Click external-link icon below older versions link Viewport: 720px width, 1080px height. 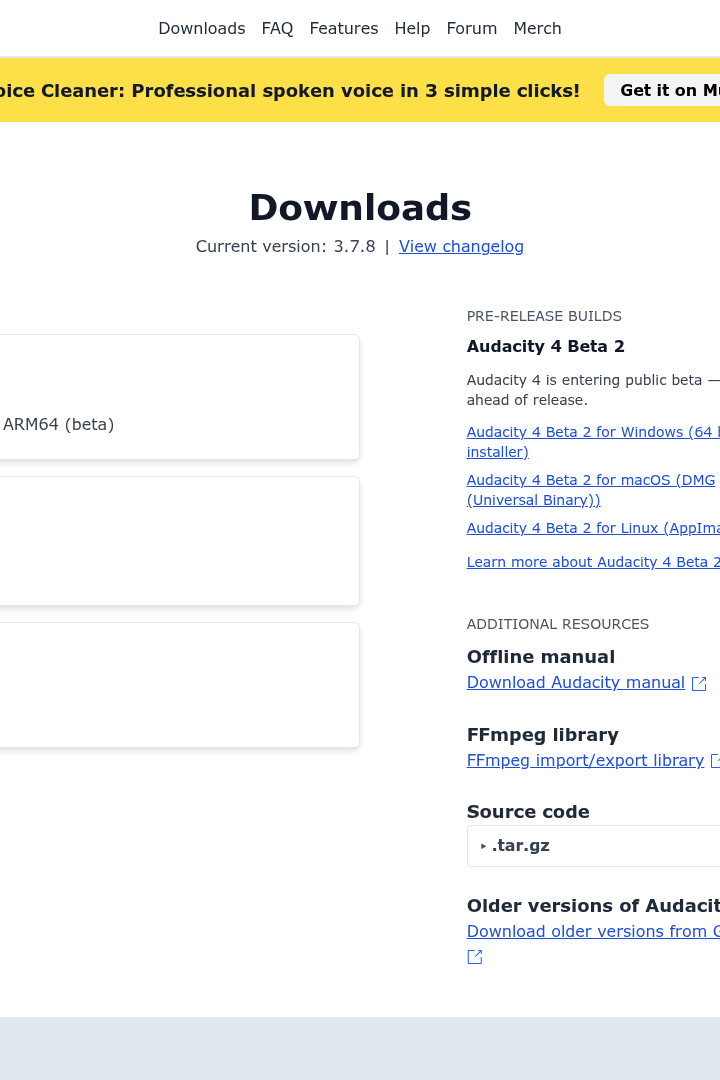475,957
